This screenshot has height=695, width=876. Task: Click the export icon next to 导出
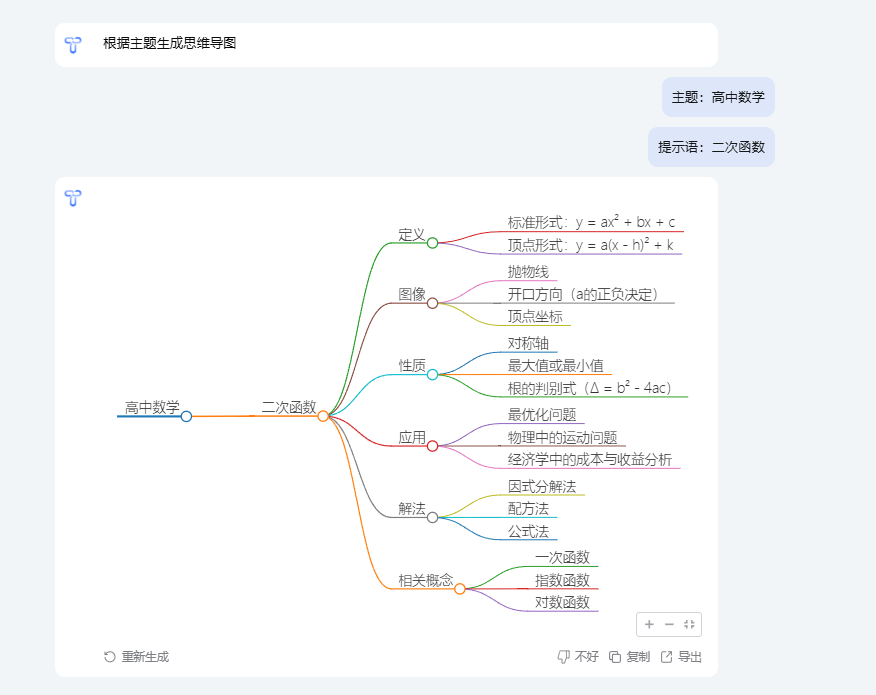pyautogui.click(x=666, y=656)
